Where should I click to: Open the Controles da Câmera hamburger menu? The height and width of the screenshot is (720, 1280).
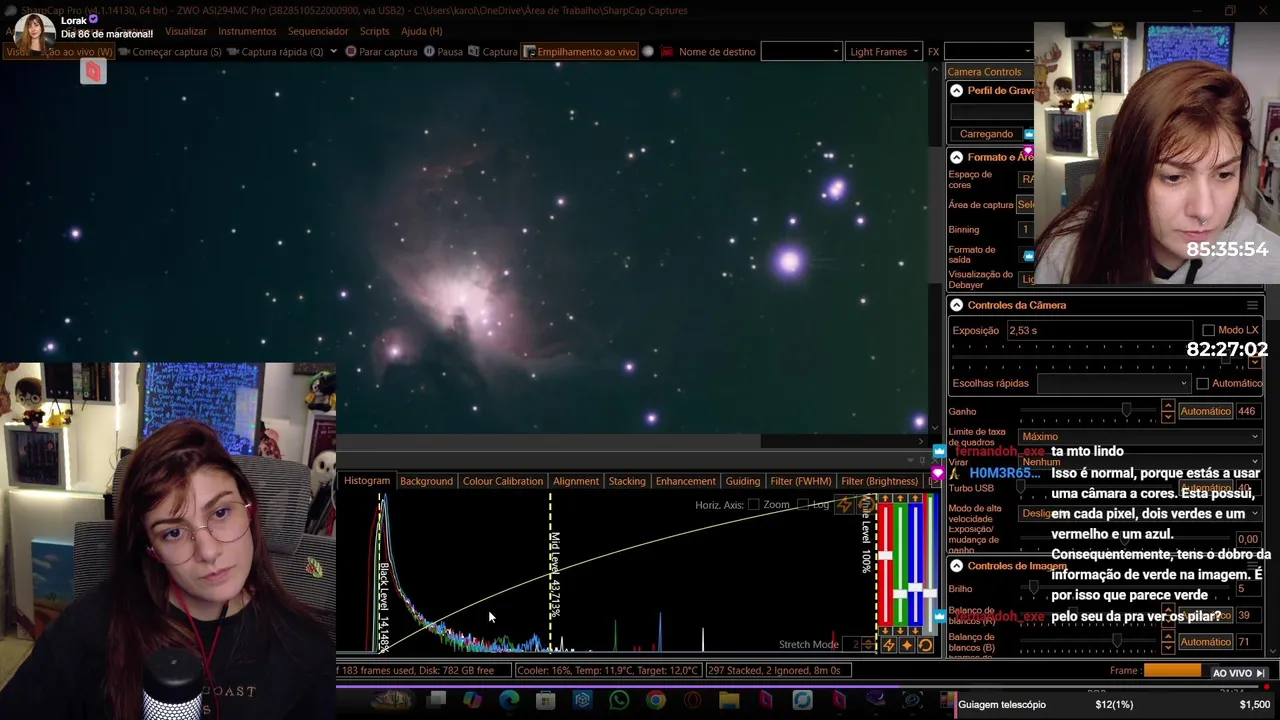(1252, 305)
